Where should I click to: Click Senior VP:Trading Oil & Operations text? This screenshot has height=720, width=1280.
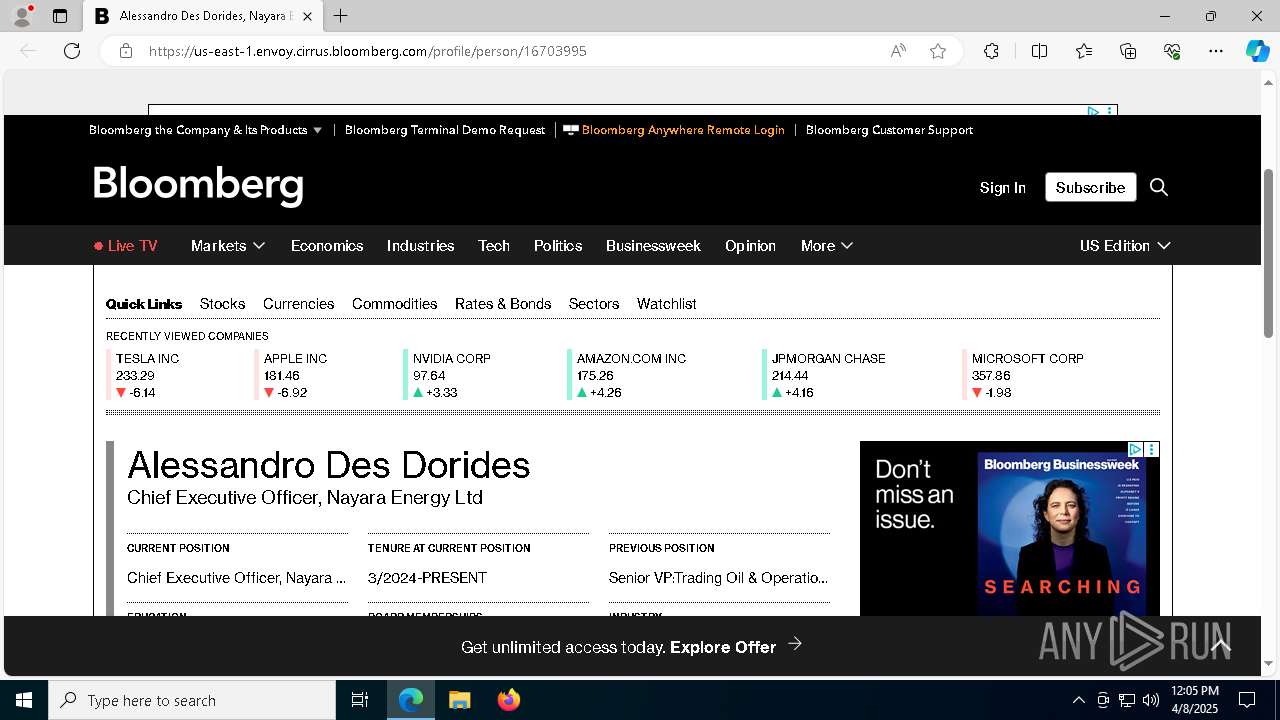718,578
